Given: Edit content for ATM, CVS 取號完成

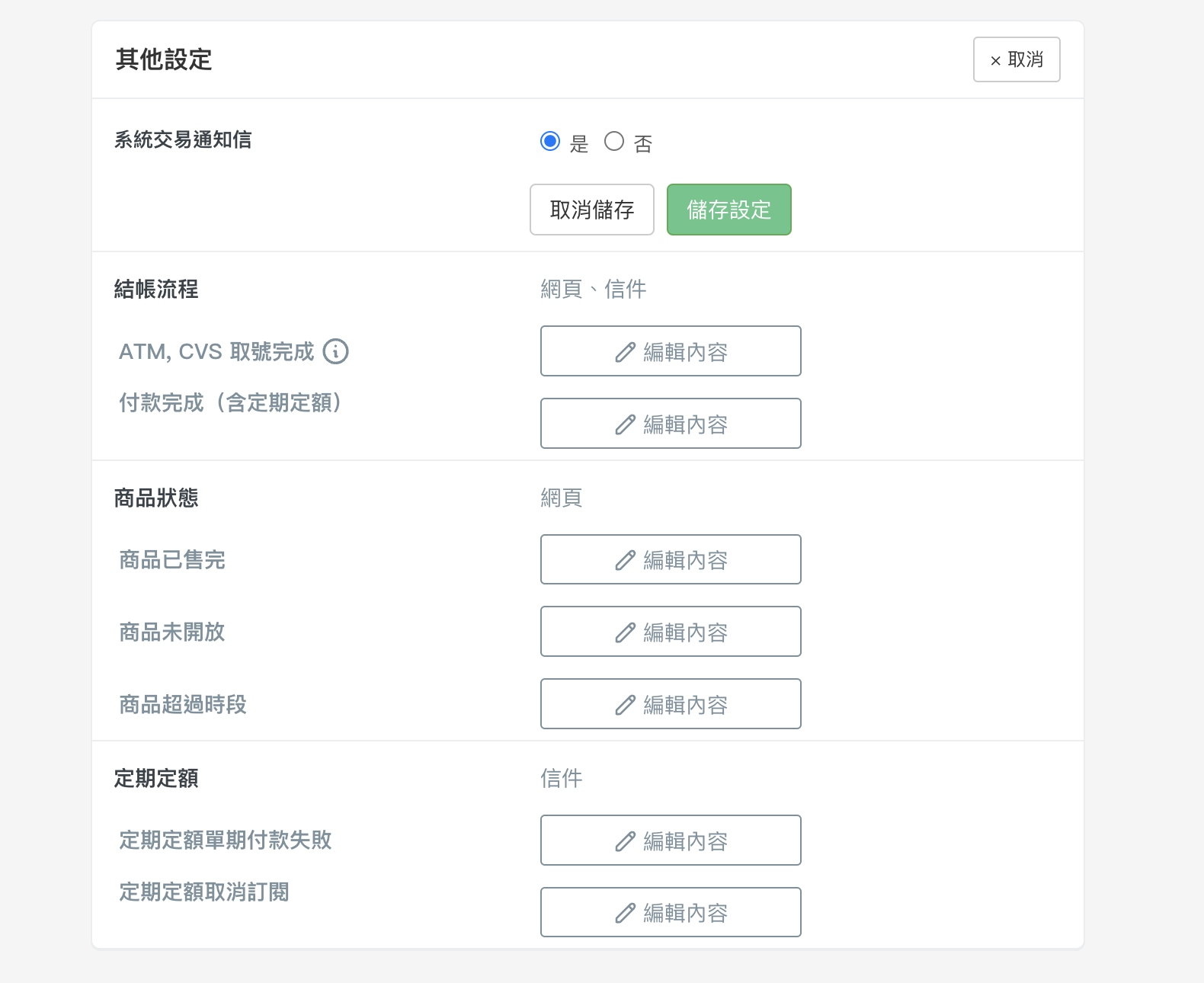Looking at the screenshot, I should point(671,351).
